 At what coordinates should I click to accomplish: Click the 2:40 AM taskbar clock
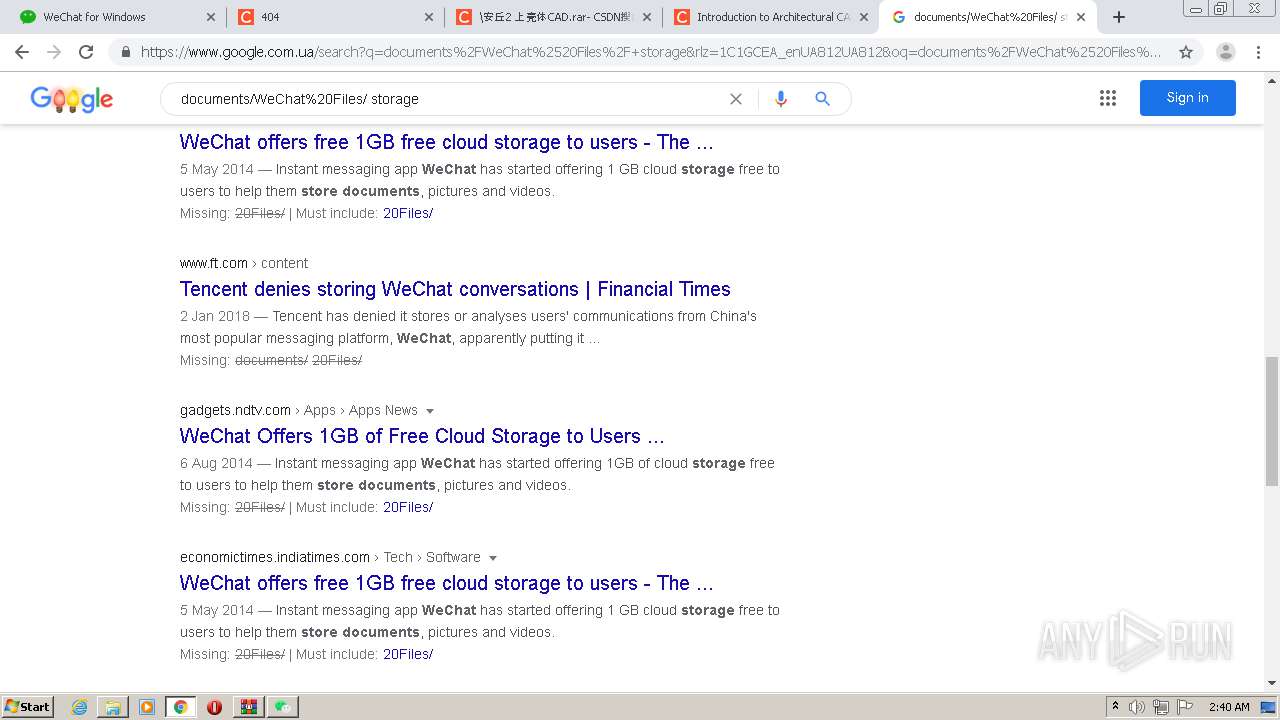tap(1229, 707)
